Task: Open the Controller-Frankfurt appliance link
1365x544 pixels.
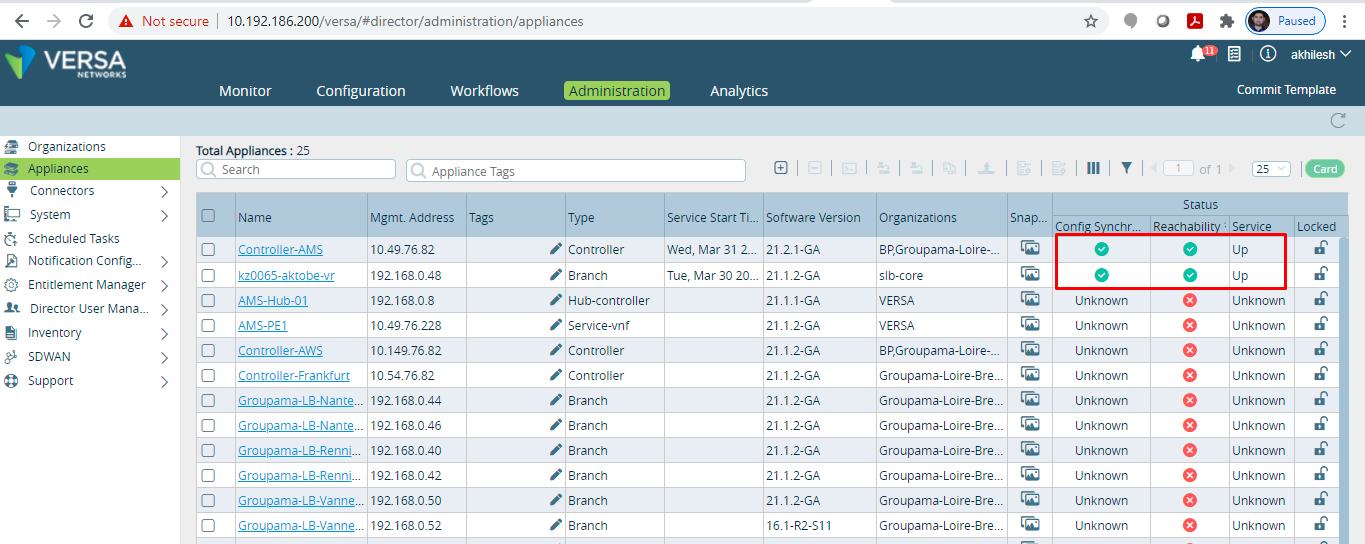Action: tap(294, 375)
